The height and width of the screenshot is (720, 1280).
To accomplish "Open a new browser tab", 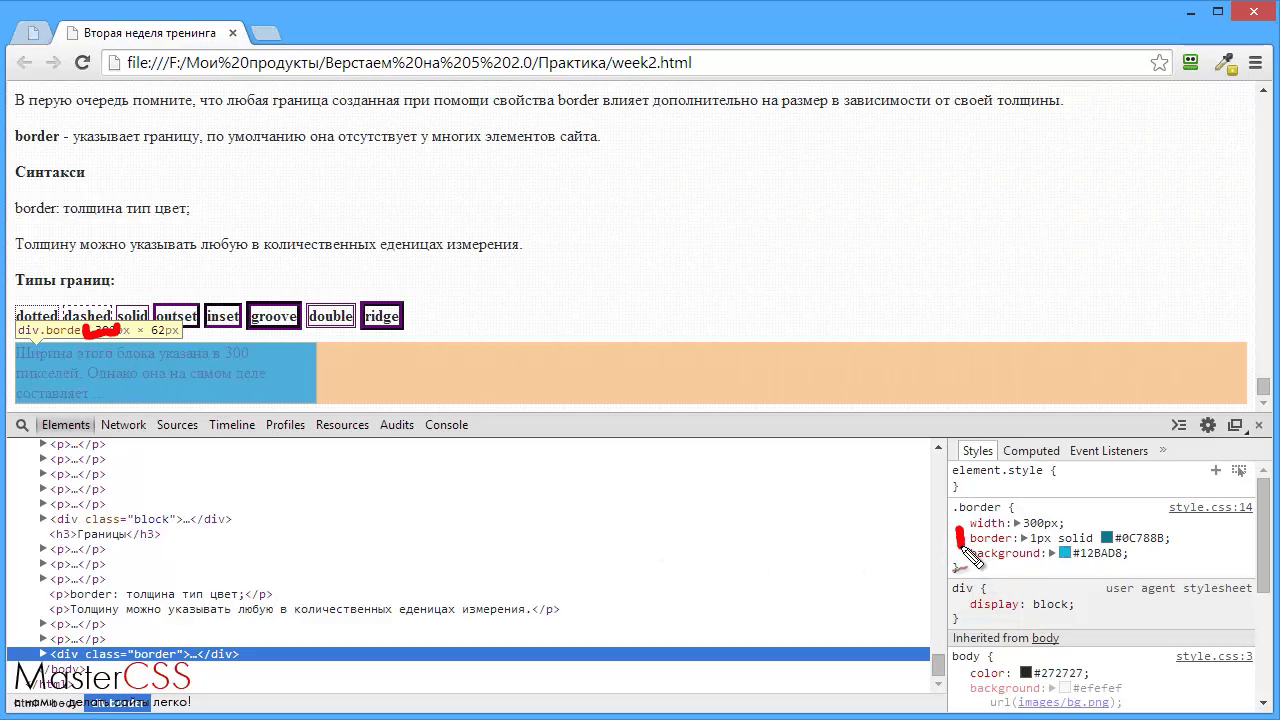I will point(265,33).
